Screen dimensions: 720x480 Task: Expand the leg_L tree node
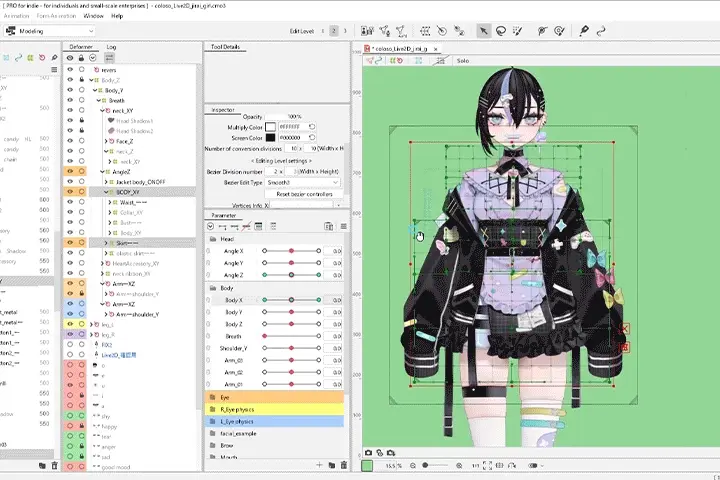(91, 324)
